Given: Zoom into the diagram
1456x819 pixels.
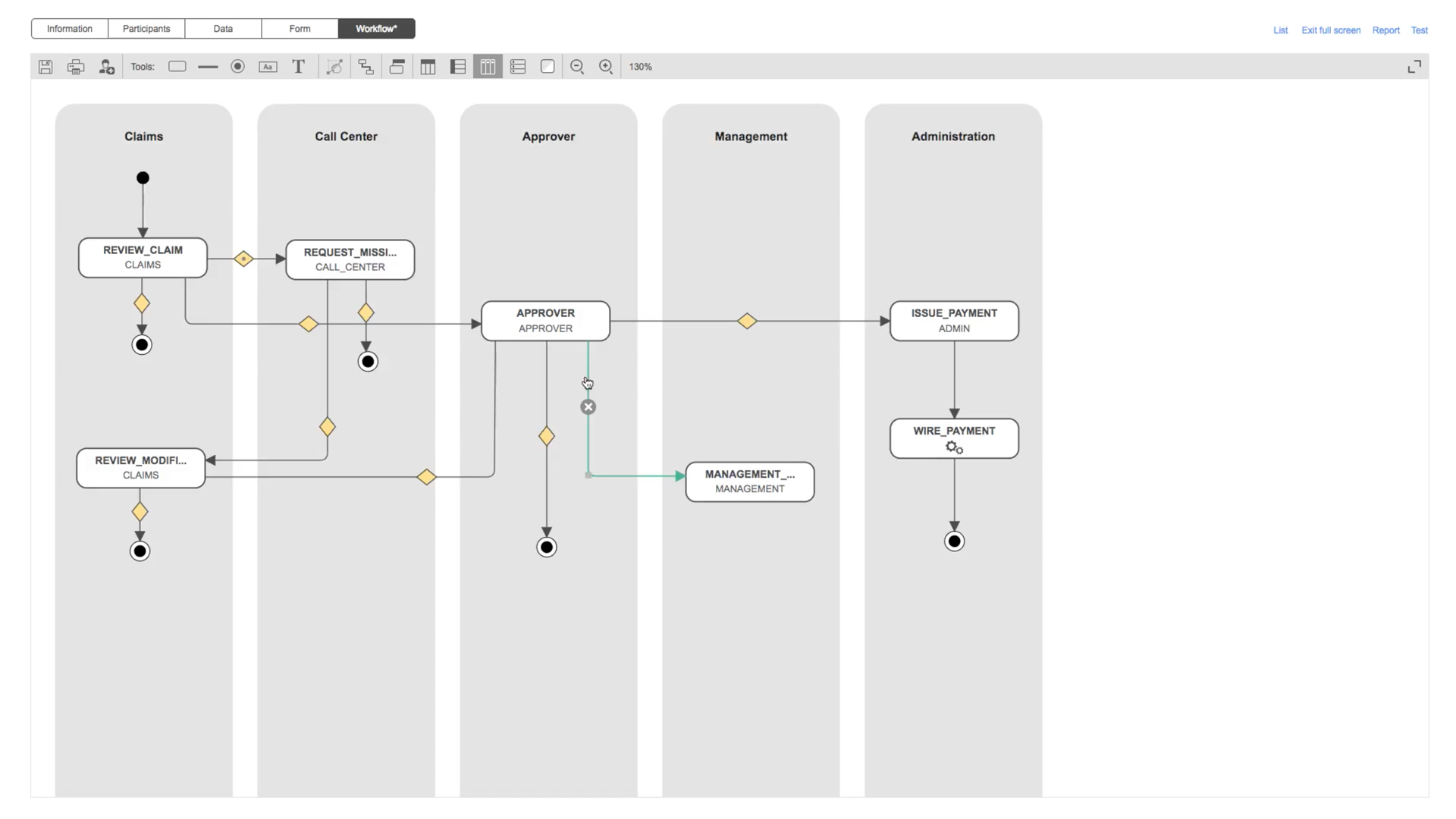Looking at the screenshot, I should click(x=606, y=66).
